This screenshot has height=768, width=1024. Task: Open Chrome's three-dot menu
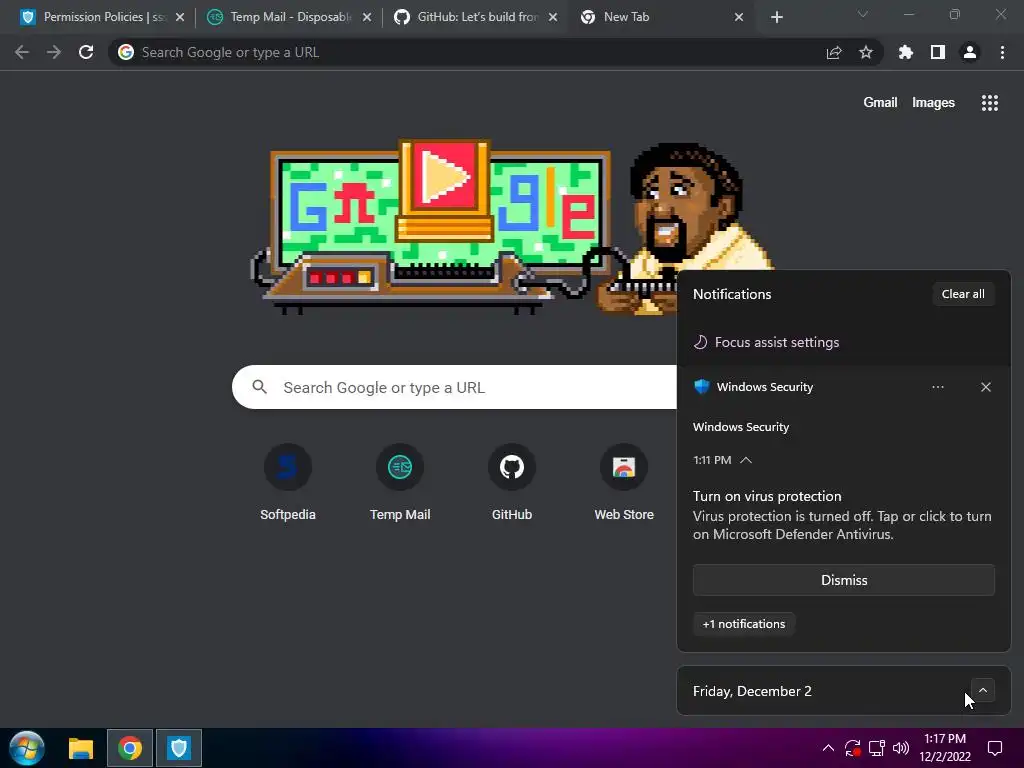tap(1002, 52)
